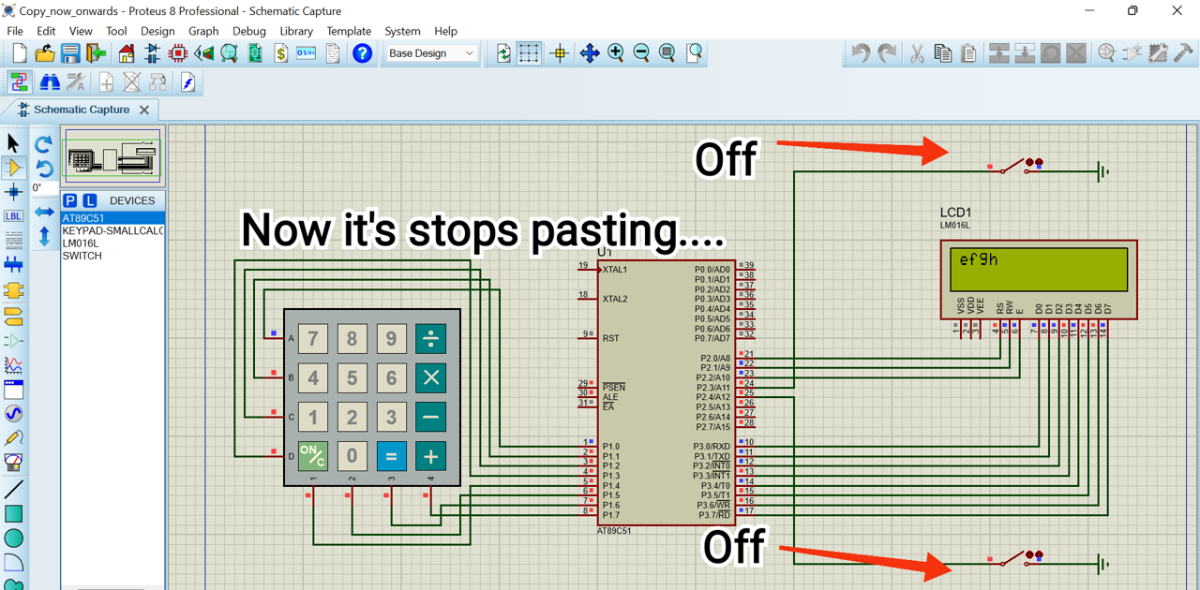Toggle Wire Autorouter icon
The image size is (1200, 590).
click(x=19, y=82)
